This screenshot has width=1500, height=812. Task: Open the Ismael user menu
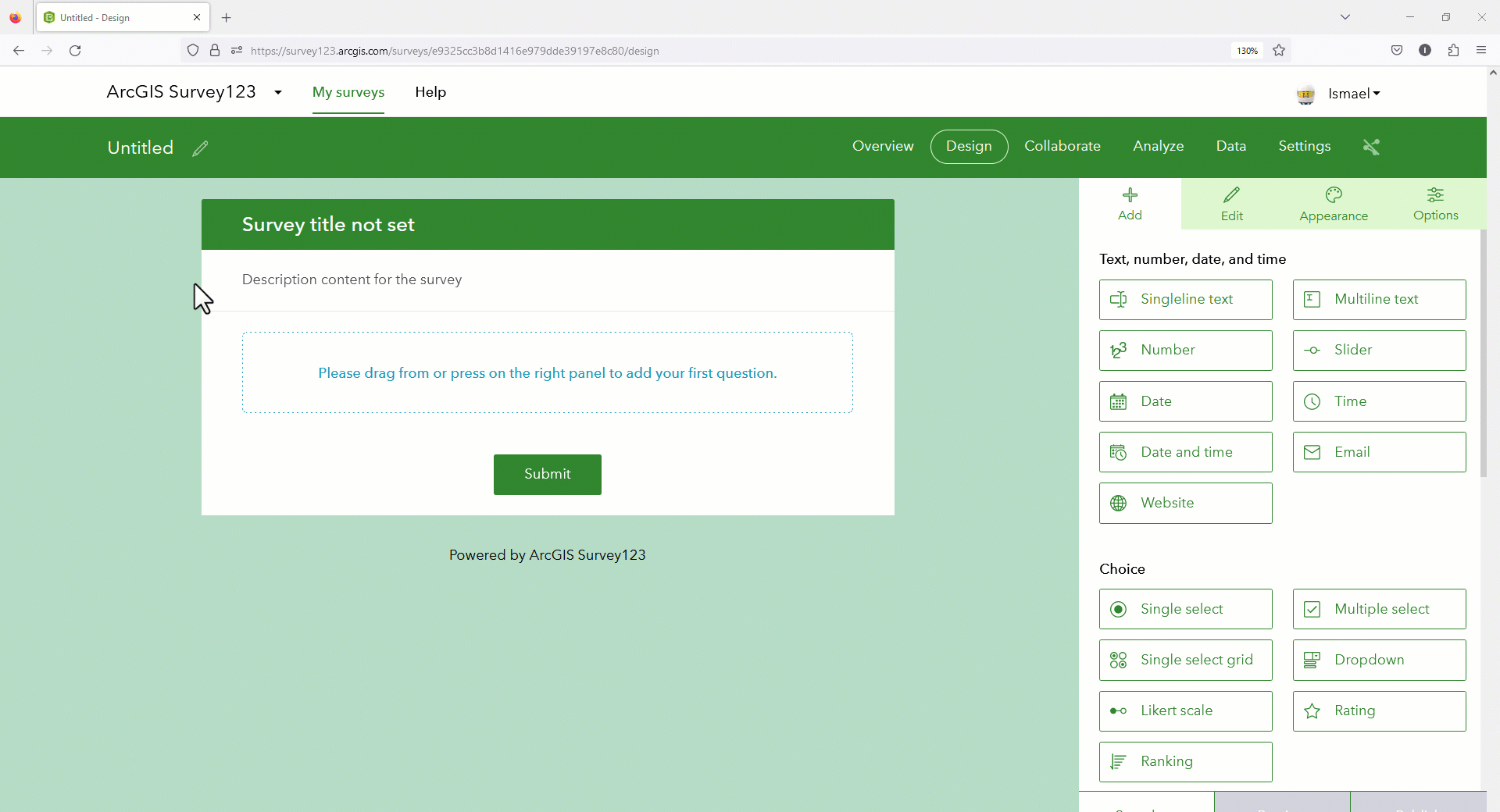point(1354,94)
